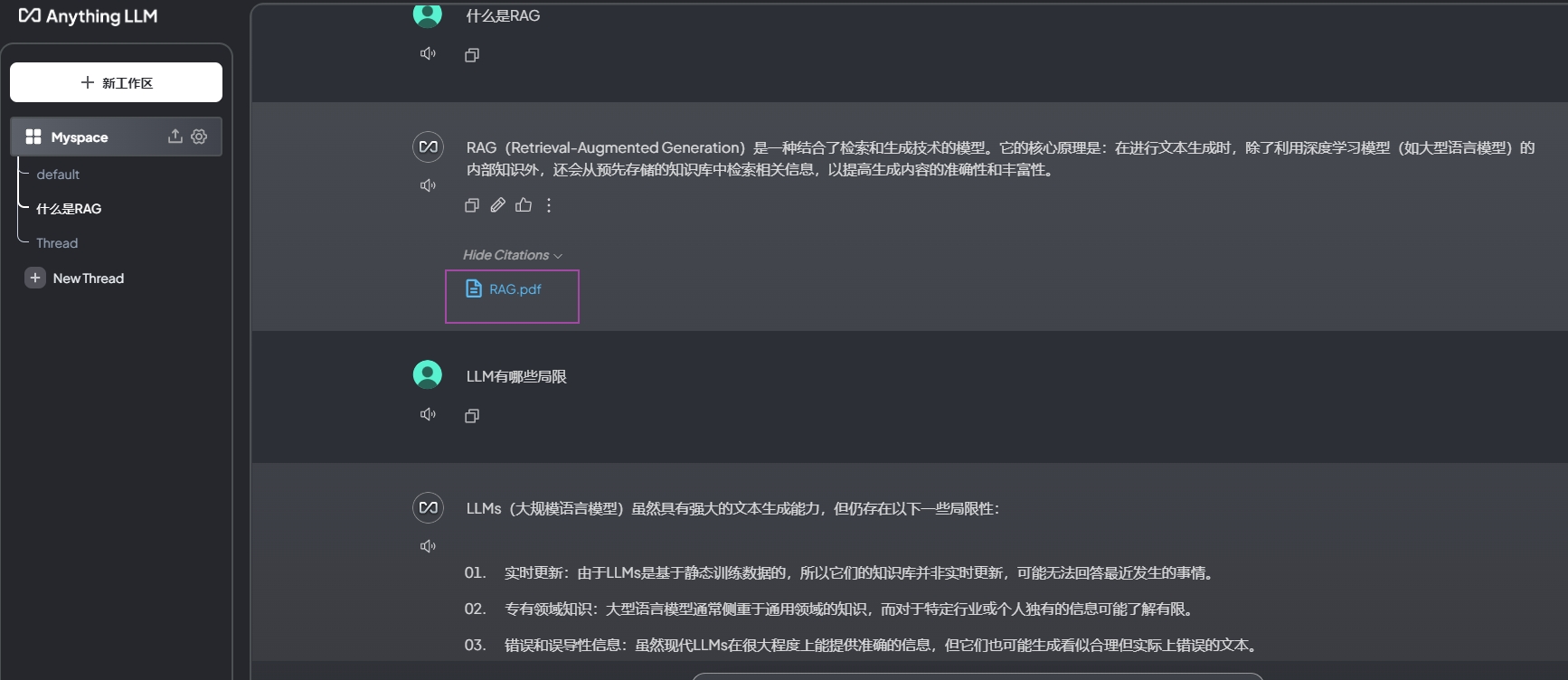Open the thread named Thread
The image size is (1568, 680).
[x=57, y=243]
